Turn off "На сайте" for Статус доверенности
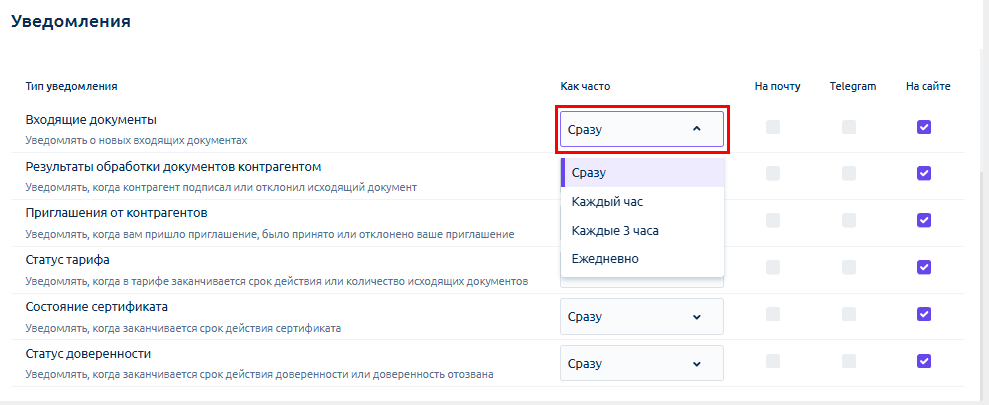The height and width of the screenshot is (405, 989). point(924,361)
